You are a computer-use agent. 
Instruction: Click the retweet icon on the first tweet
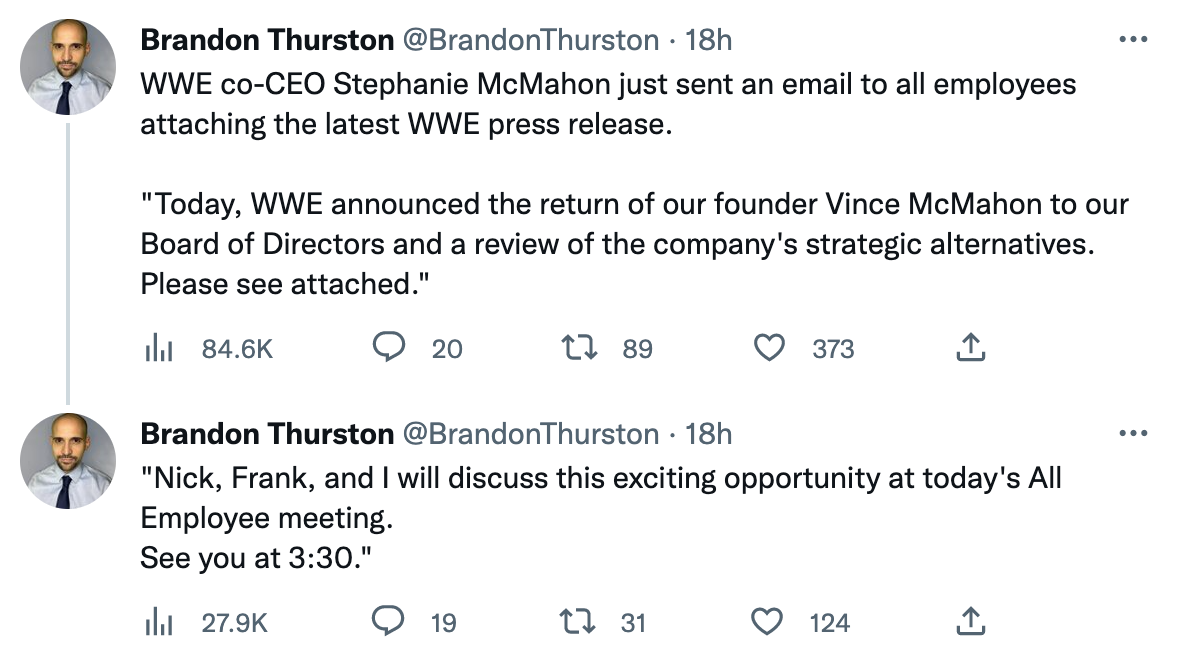click(578, 347)
